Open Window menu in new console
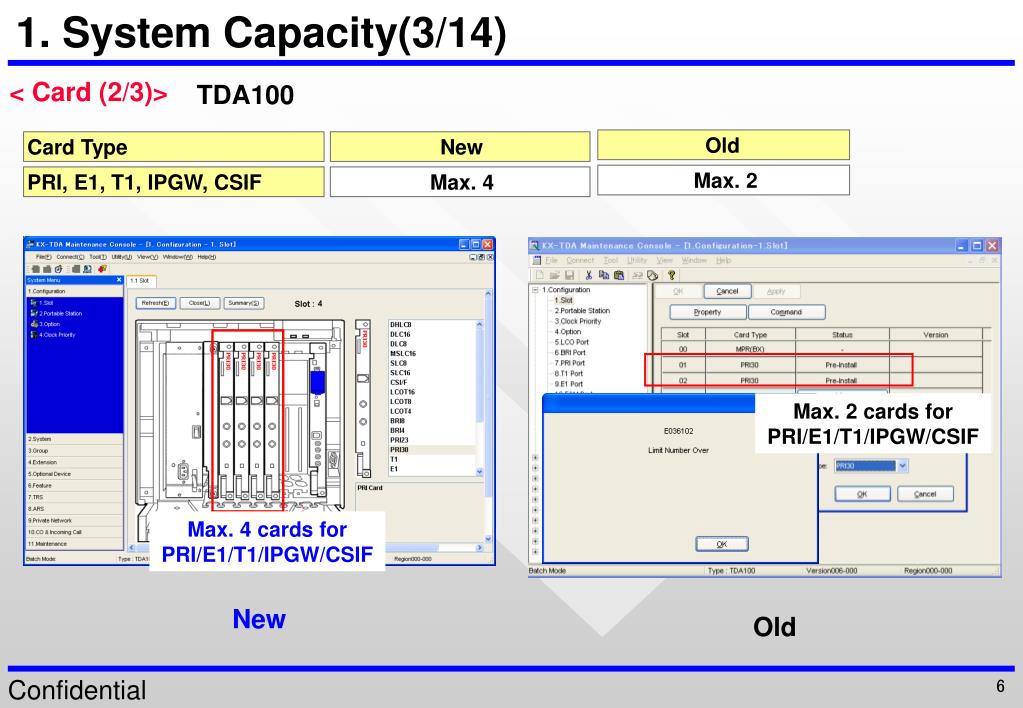Image resolution: width=1023 pixels, height=708 pixels. point(177,257)
